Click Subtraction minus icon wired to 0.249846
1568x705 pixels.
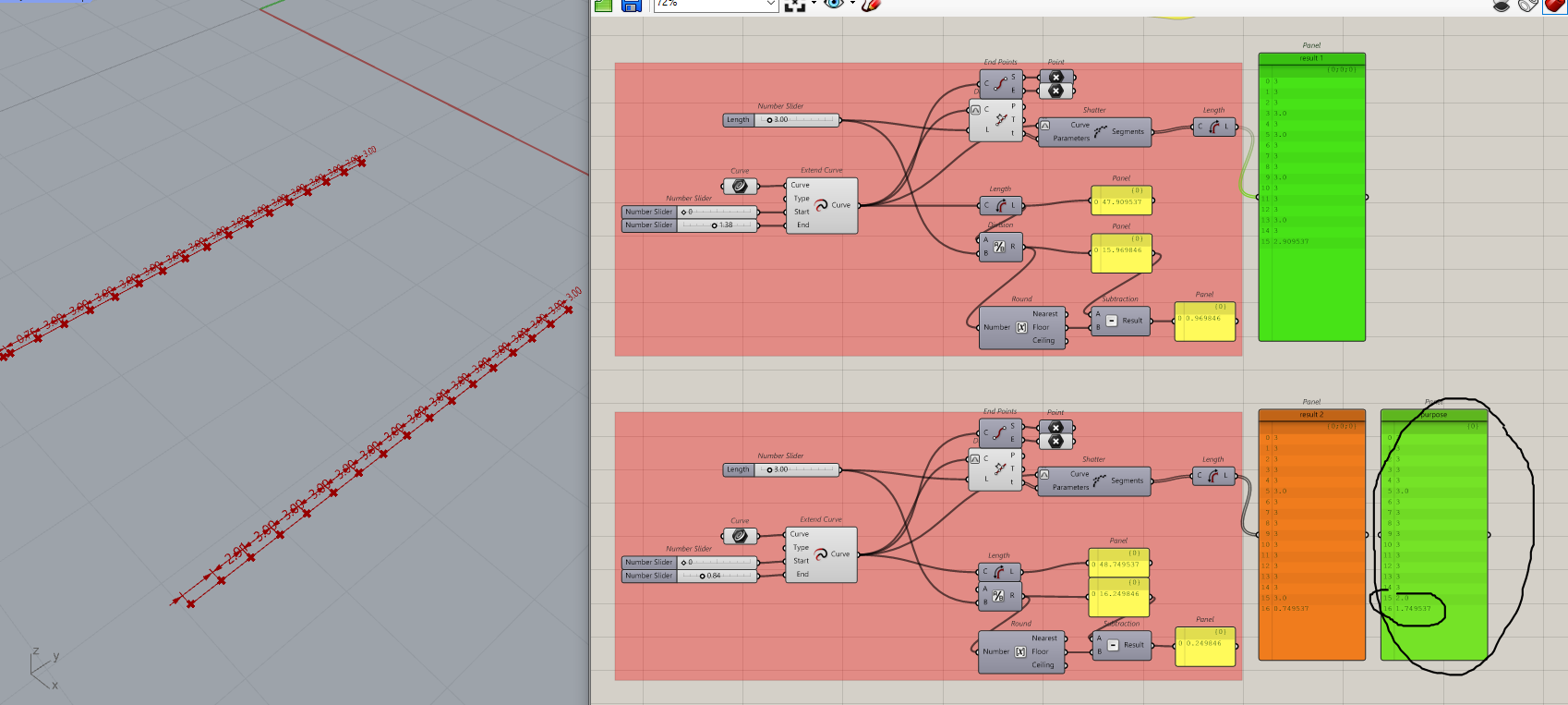tap(1113, 645)
